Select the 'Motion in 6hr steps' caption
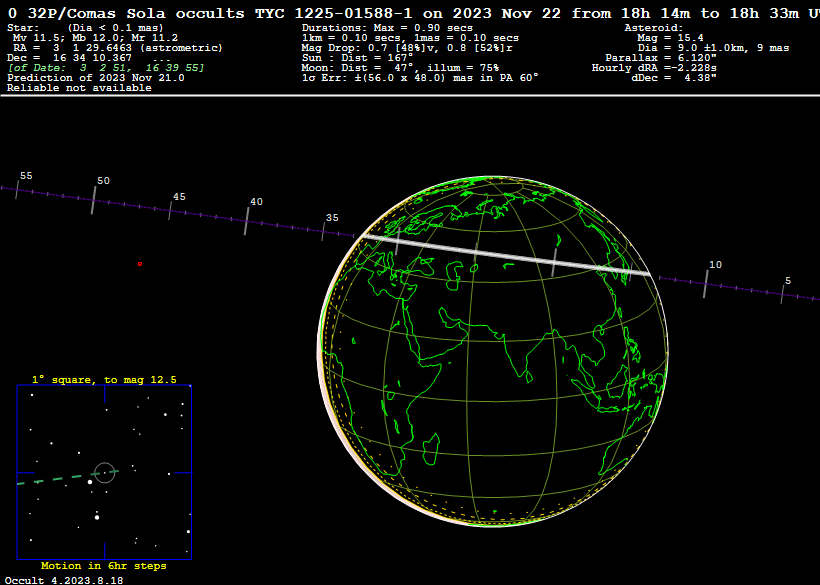 click(x=104, y=566)
